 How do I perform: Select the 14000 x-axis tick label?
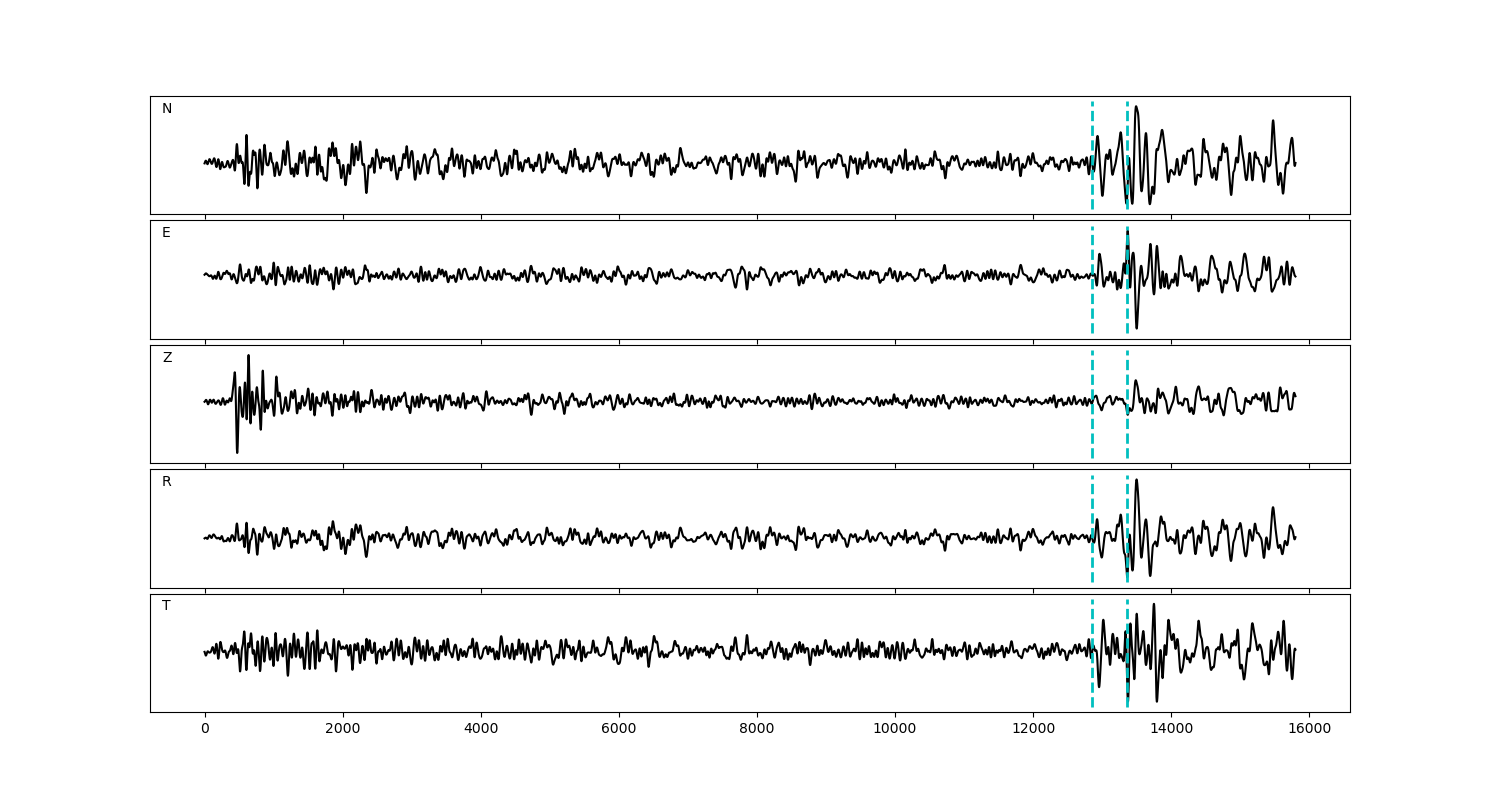point(1171,730)
